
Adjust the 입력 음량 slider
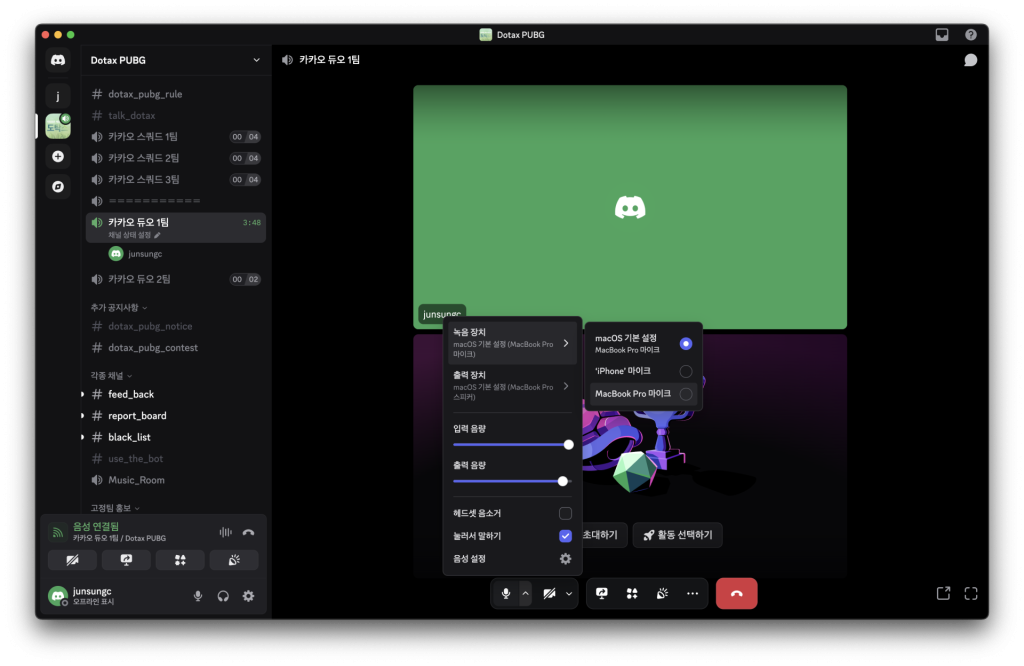[568, 445]
